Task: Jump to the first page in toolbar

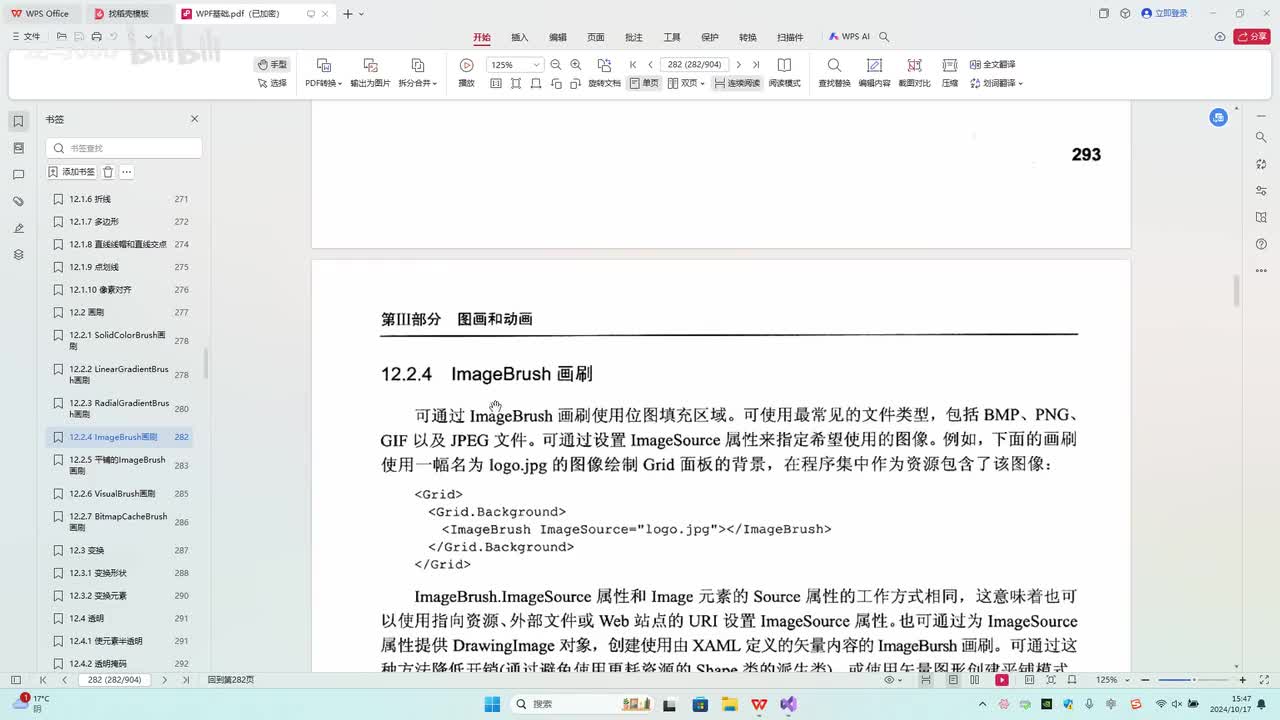Action: click(633, 65)
